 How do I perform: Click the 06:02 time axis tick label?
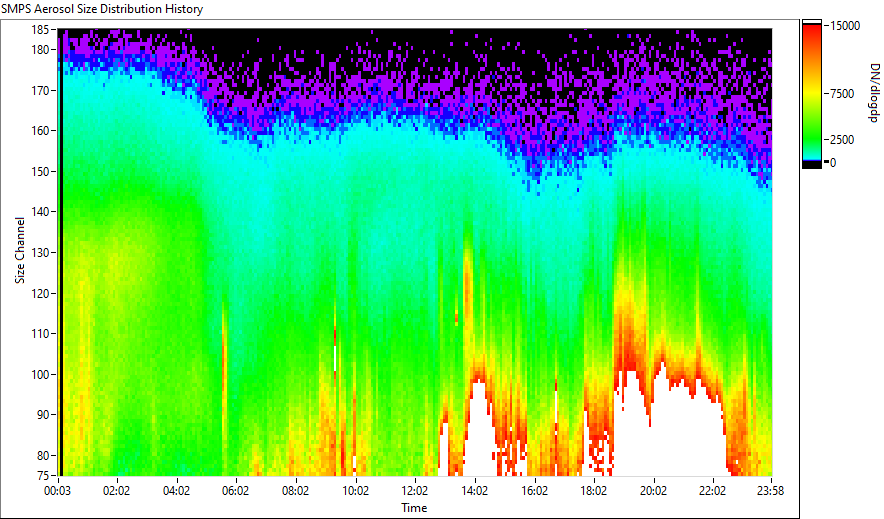(x=235, y=491)
